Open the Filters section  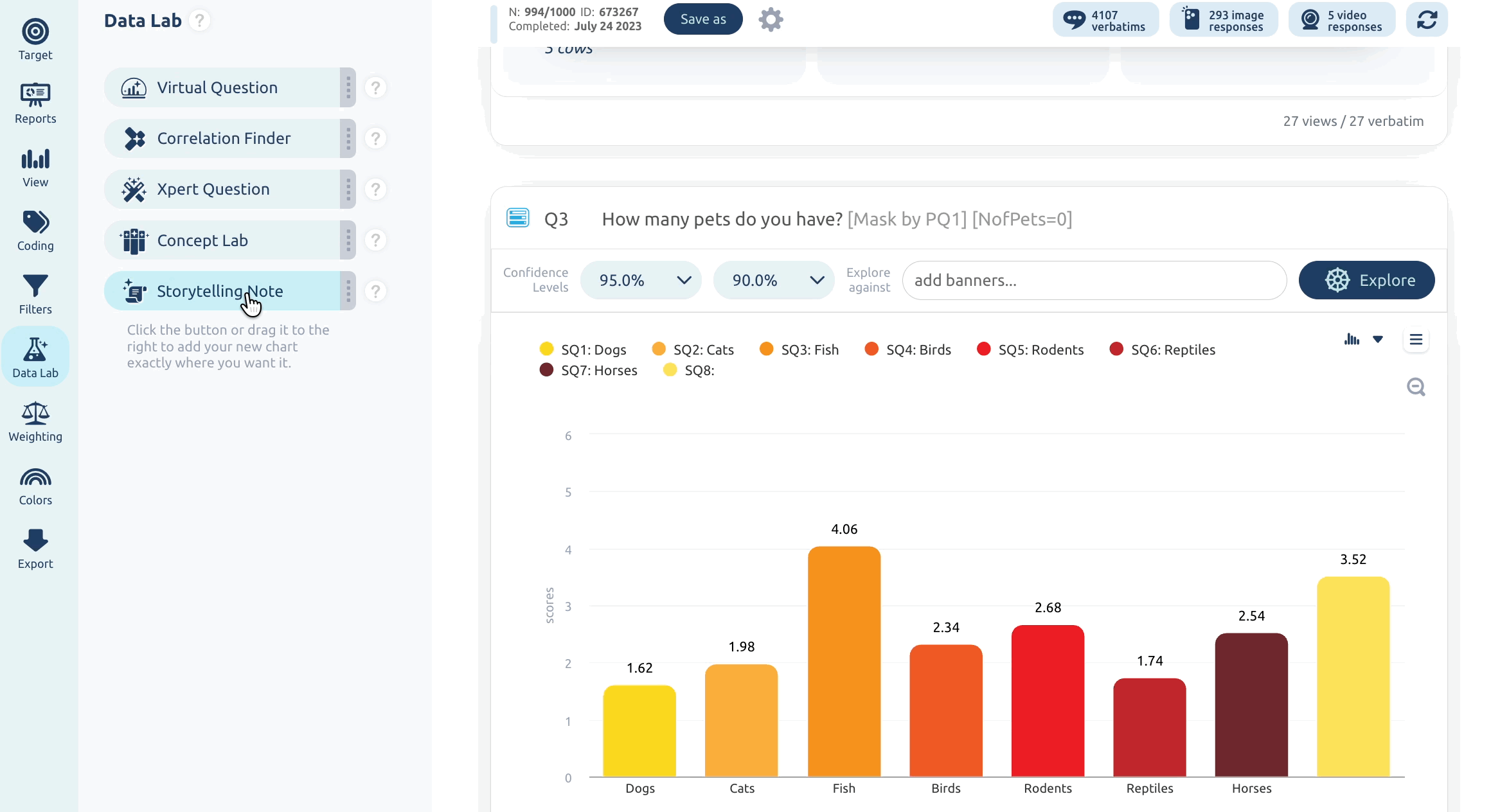point(35,294)
